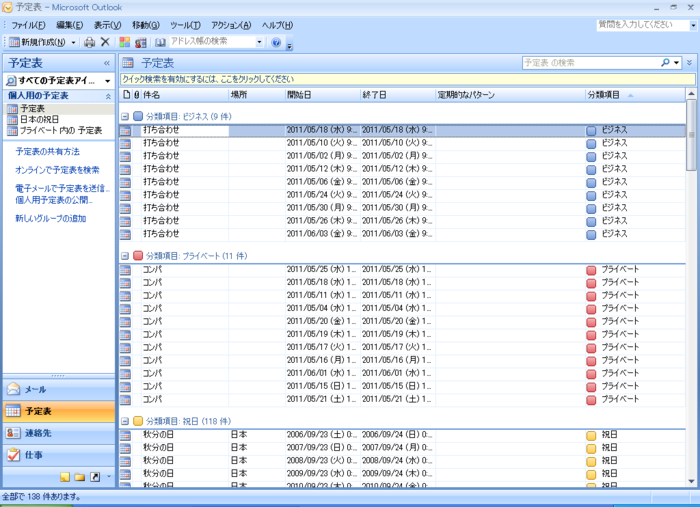
Task: Click the red プライベート swatch for 2011/05/25 コンパ
Action: [x=591, y=270]
